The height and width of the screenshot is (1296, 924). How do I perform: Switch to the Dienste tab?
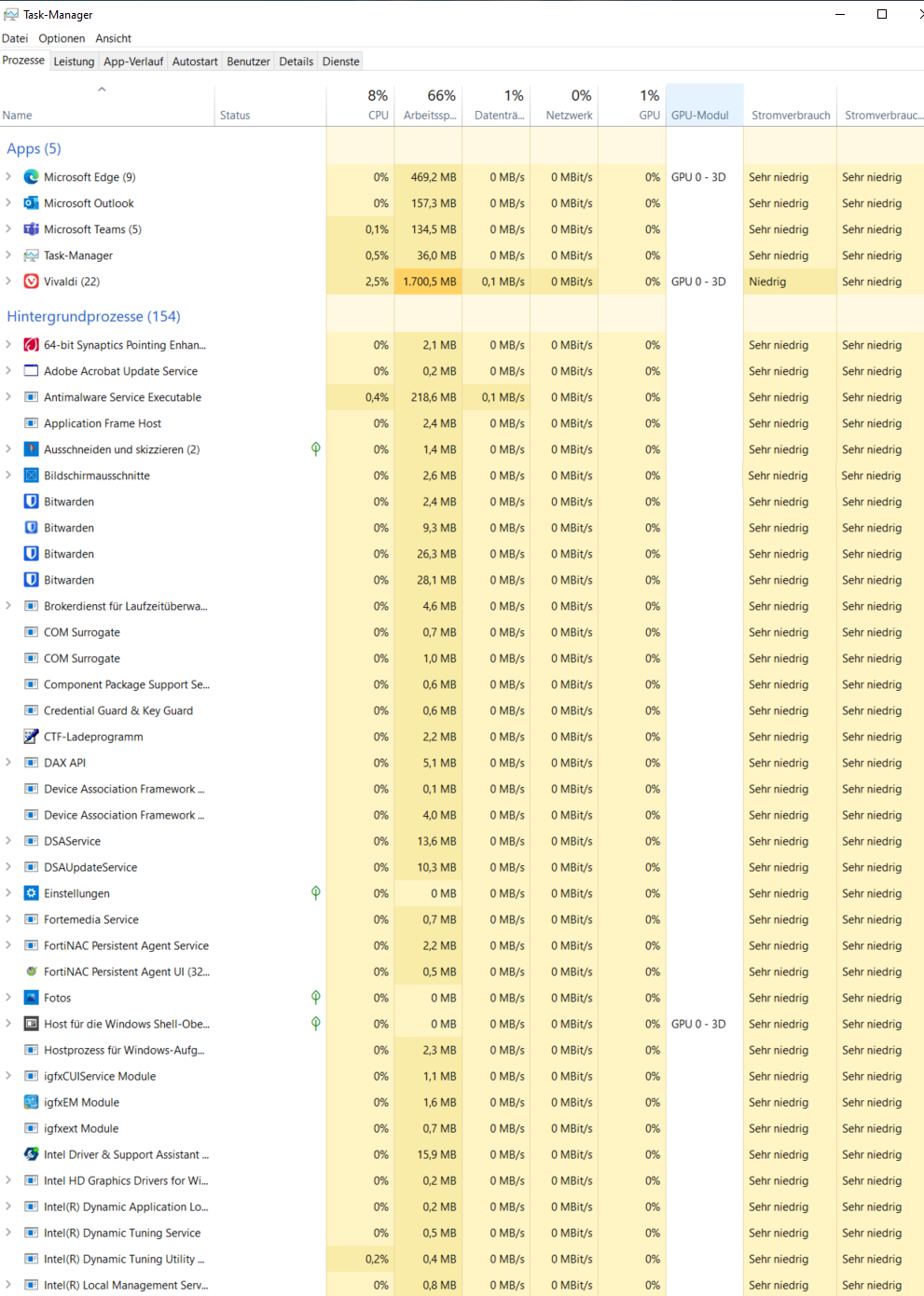click(341, 62)
